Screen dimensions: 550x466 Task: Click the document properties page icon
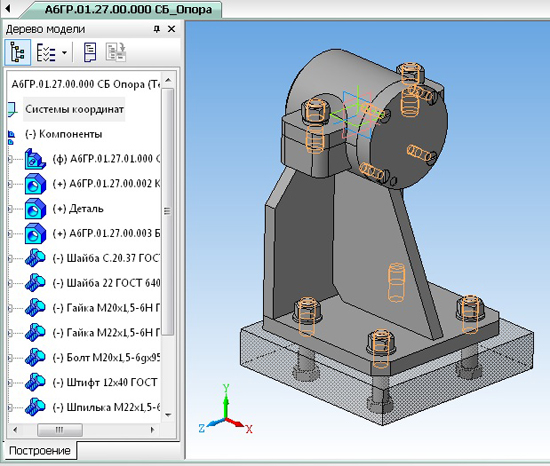(90, 53)
